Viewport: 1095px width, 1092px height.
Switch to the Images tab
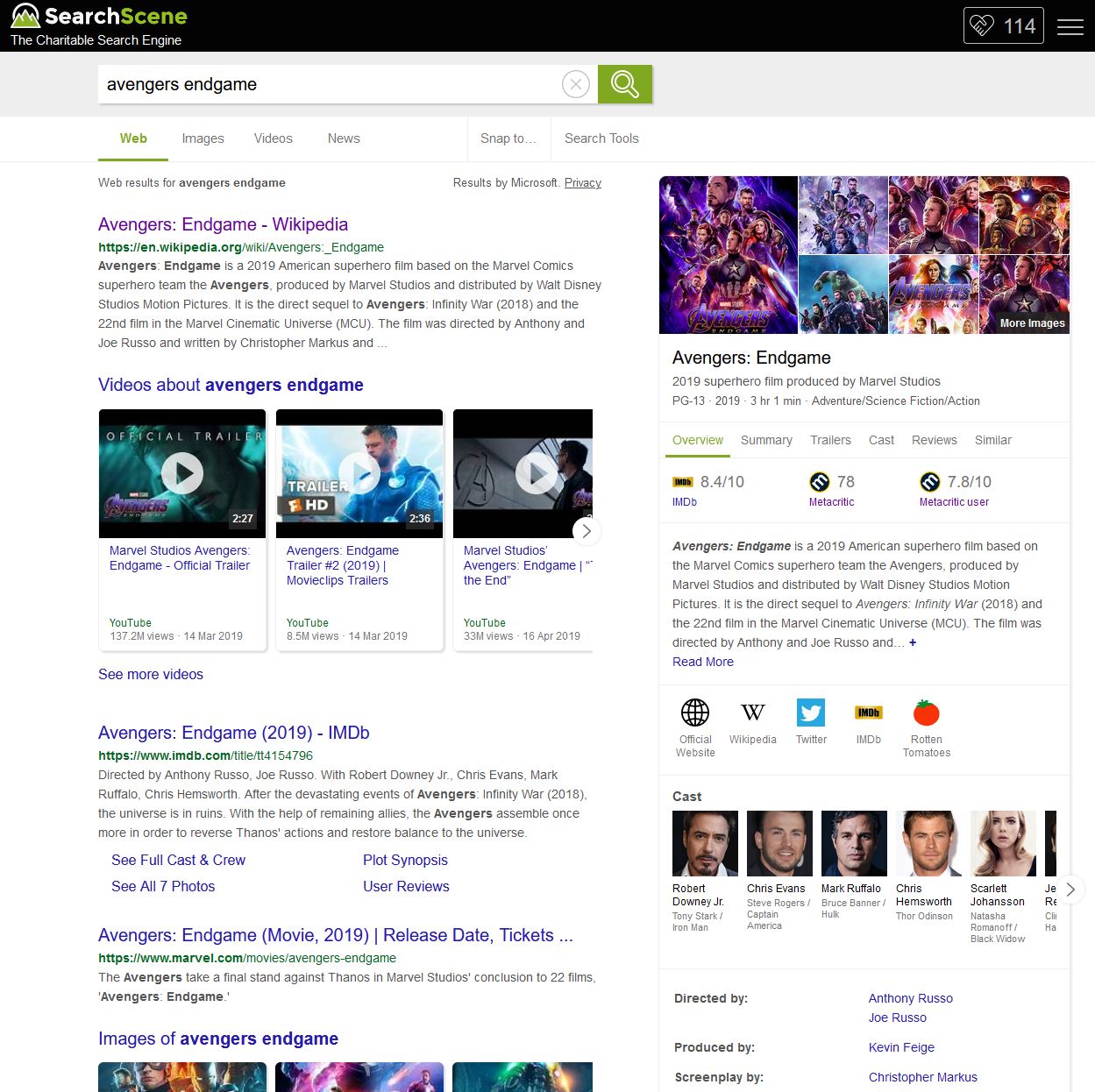tap(203, 138)
